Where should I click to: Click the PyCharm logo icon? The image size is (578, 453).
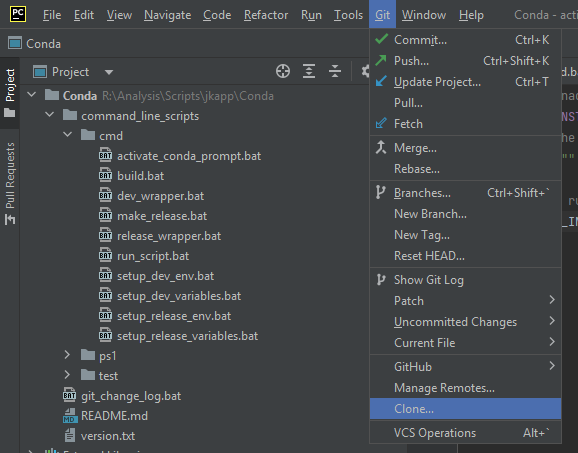coord(18,14)
